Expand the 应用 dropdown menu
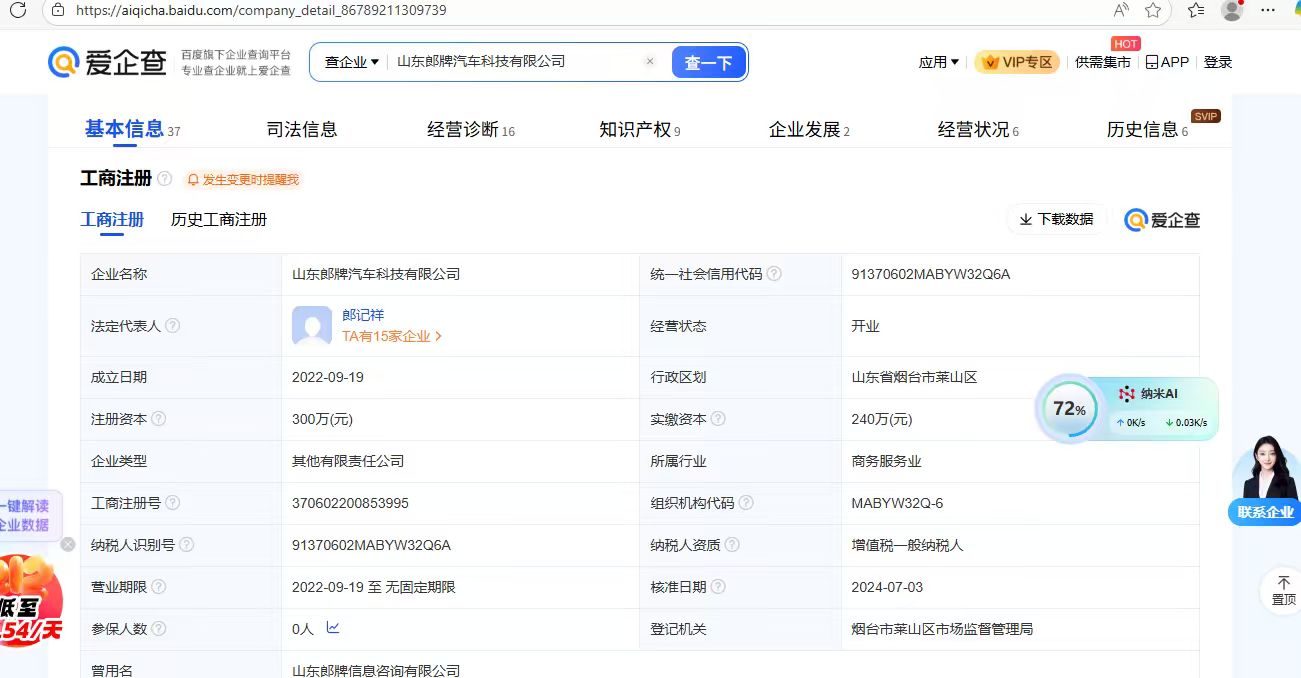Screen dimensions: 1301x678 pos(938,62)
